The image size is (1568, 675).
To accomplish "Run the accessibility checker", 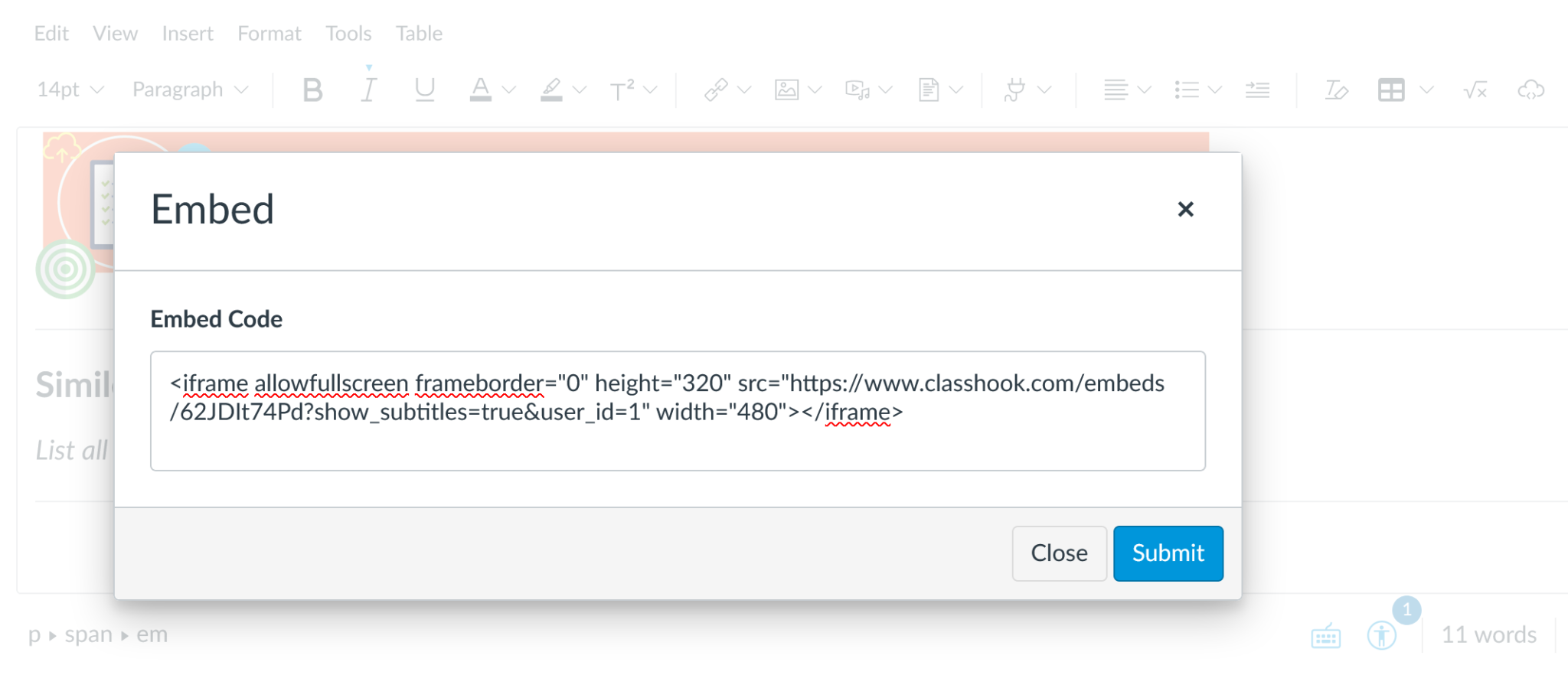I will click(1383, 635).
